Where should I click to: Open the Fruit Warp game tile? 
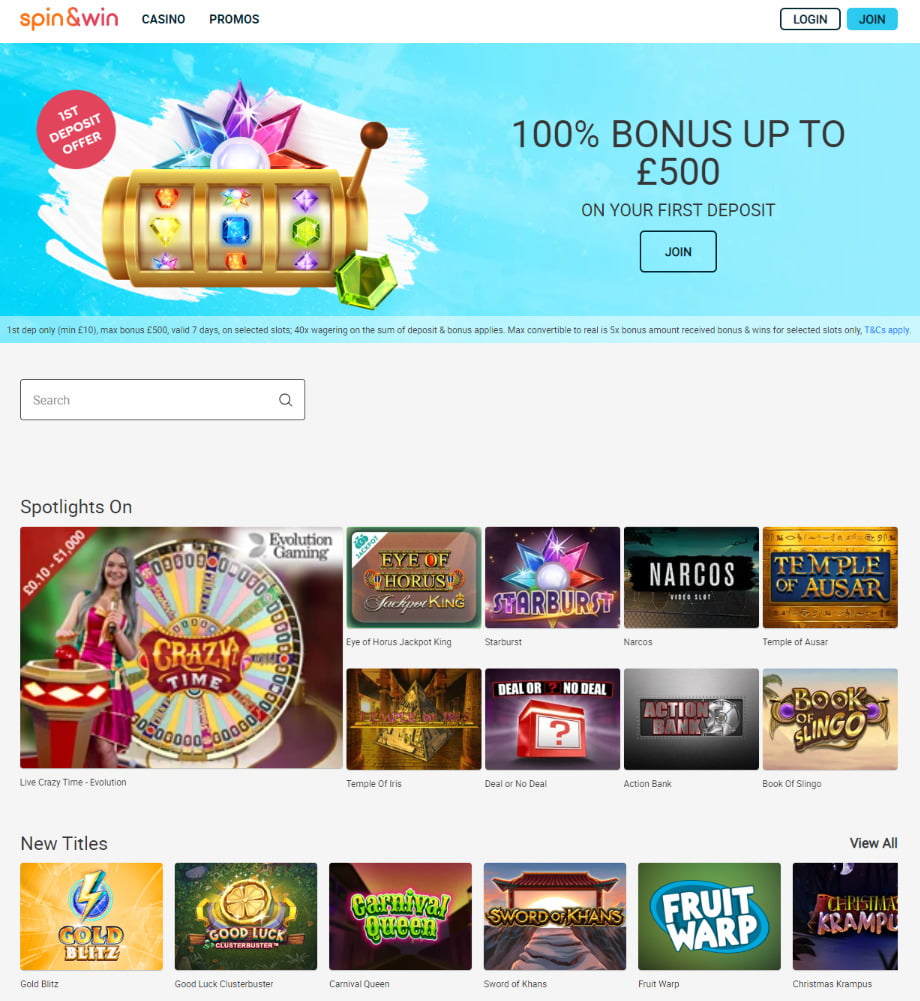coord(709,916)
